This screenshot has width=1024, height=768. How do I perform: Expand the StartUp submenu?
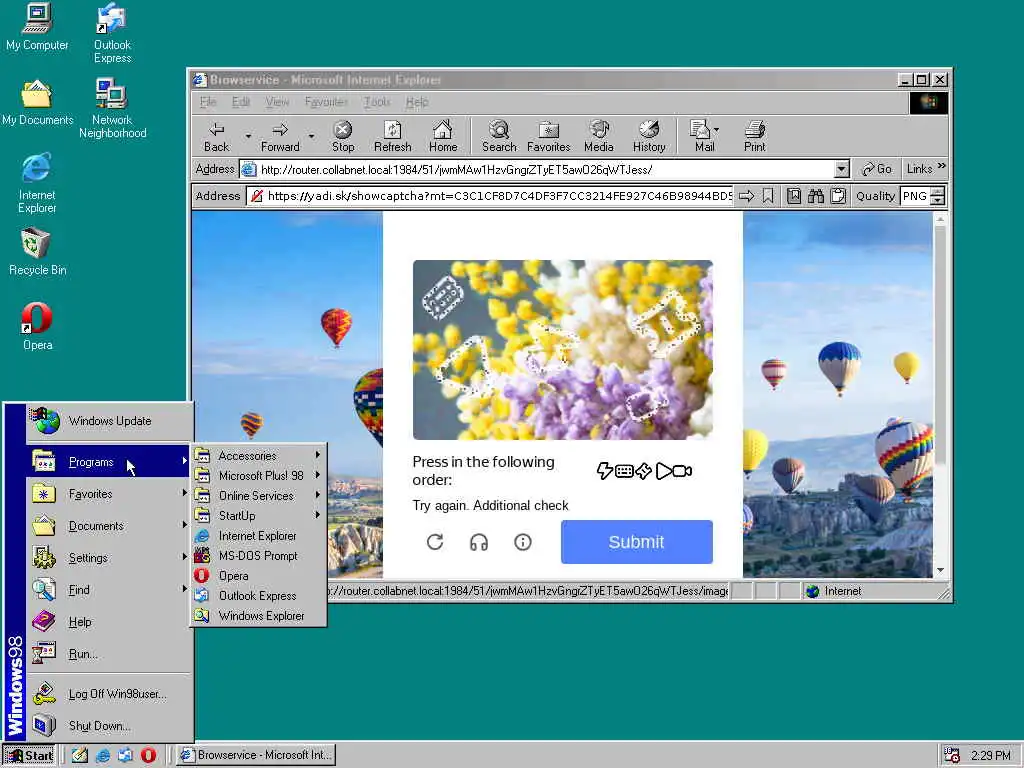259,516
